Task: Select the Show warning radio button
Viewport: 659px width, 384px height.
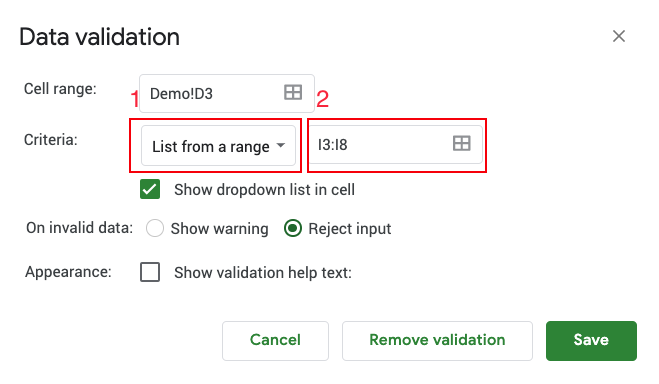Action: coord(155,228)
